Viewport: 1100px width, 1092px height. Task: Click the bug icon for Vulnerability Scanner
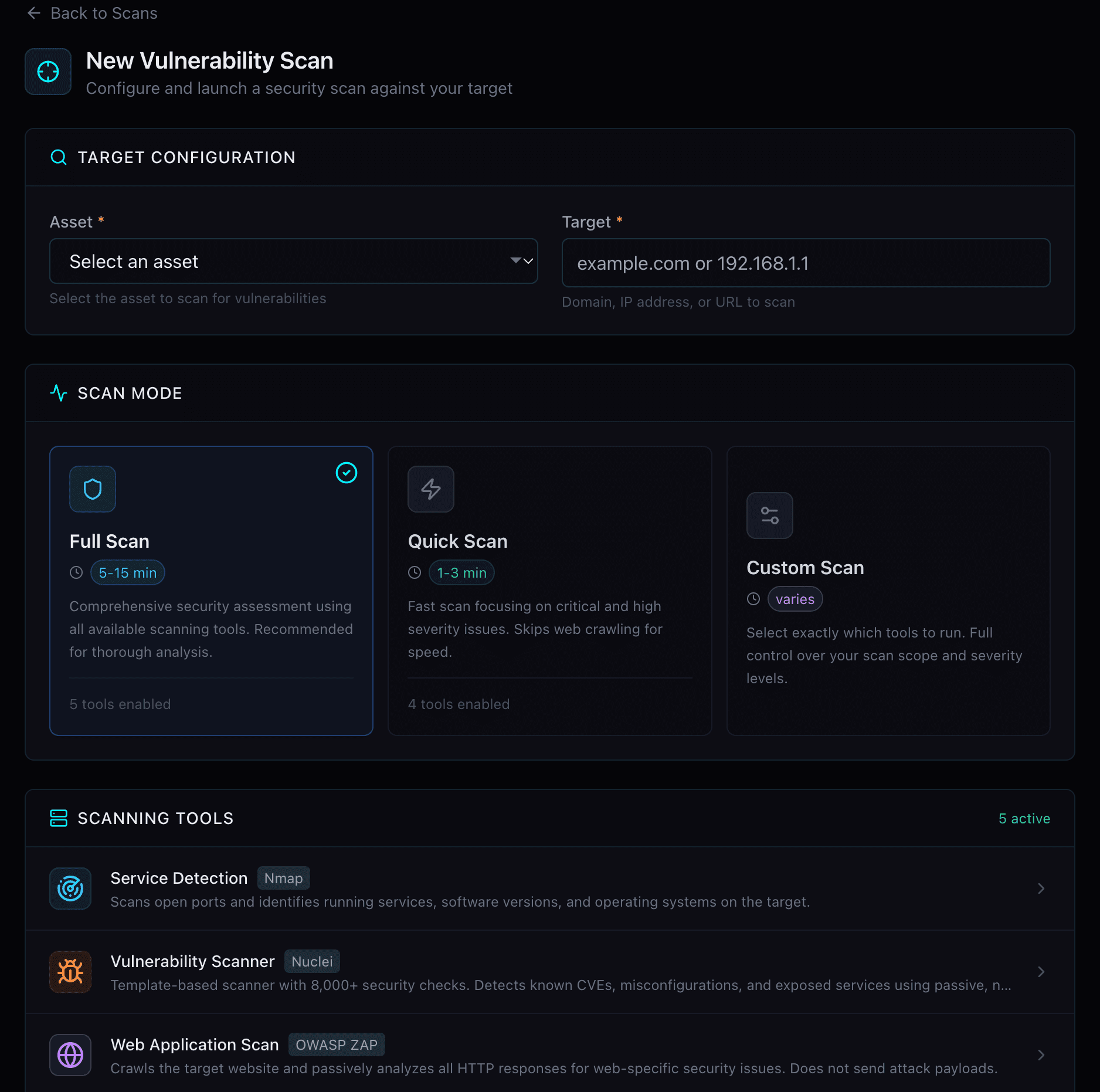pyautogui.click(x=70, y=971)
